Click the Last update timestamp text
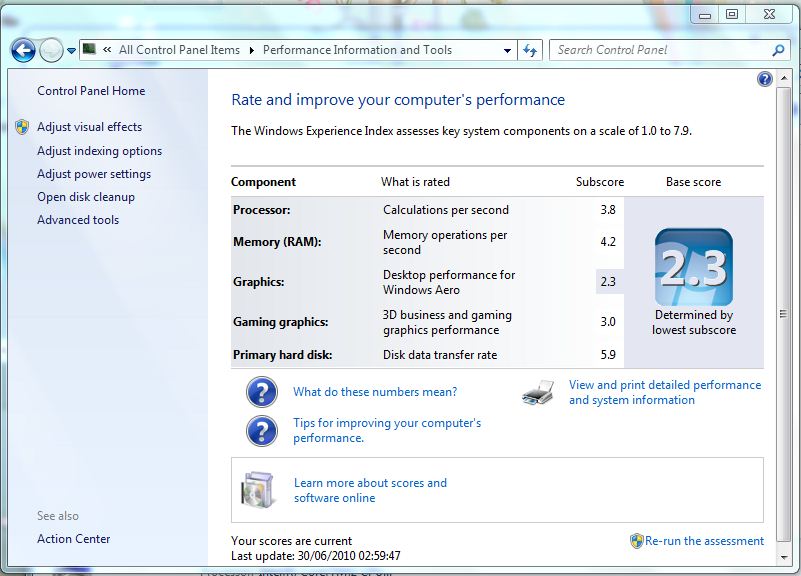Viewport: 801px width, 576px height. 316,556
